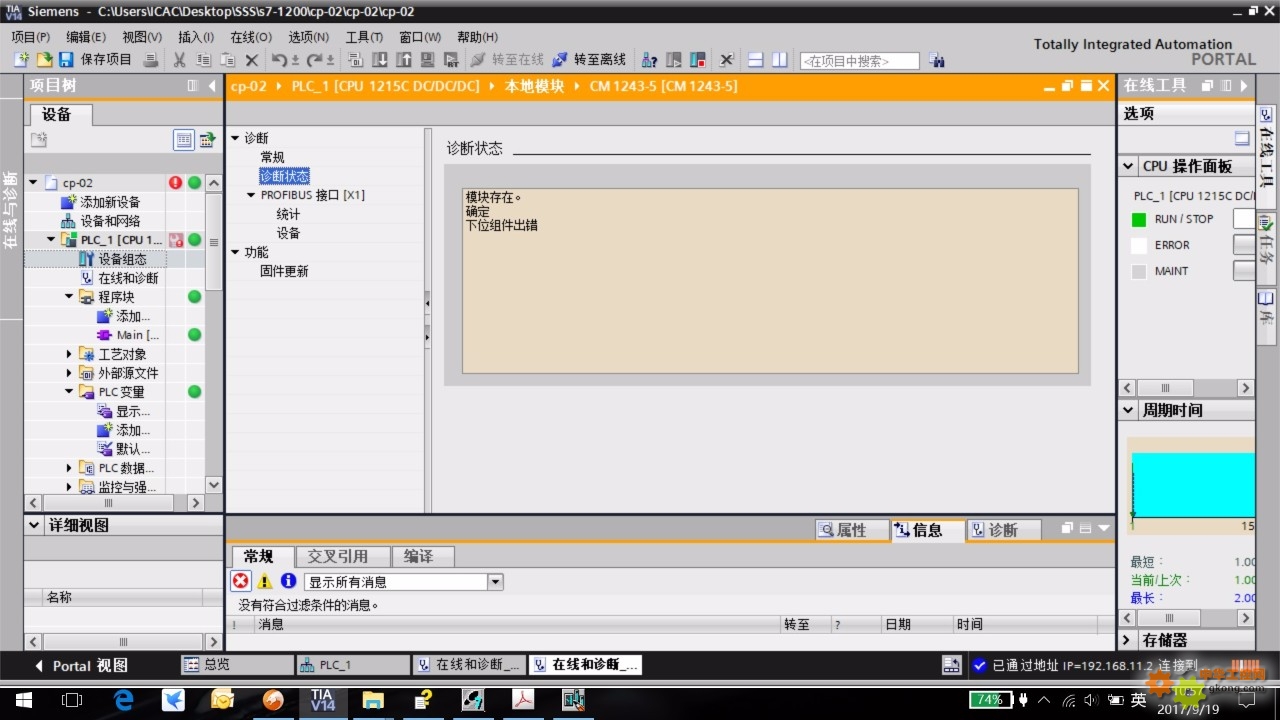Open Edge browser from taskbar

point(123,700)
